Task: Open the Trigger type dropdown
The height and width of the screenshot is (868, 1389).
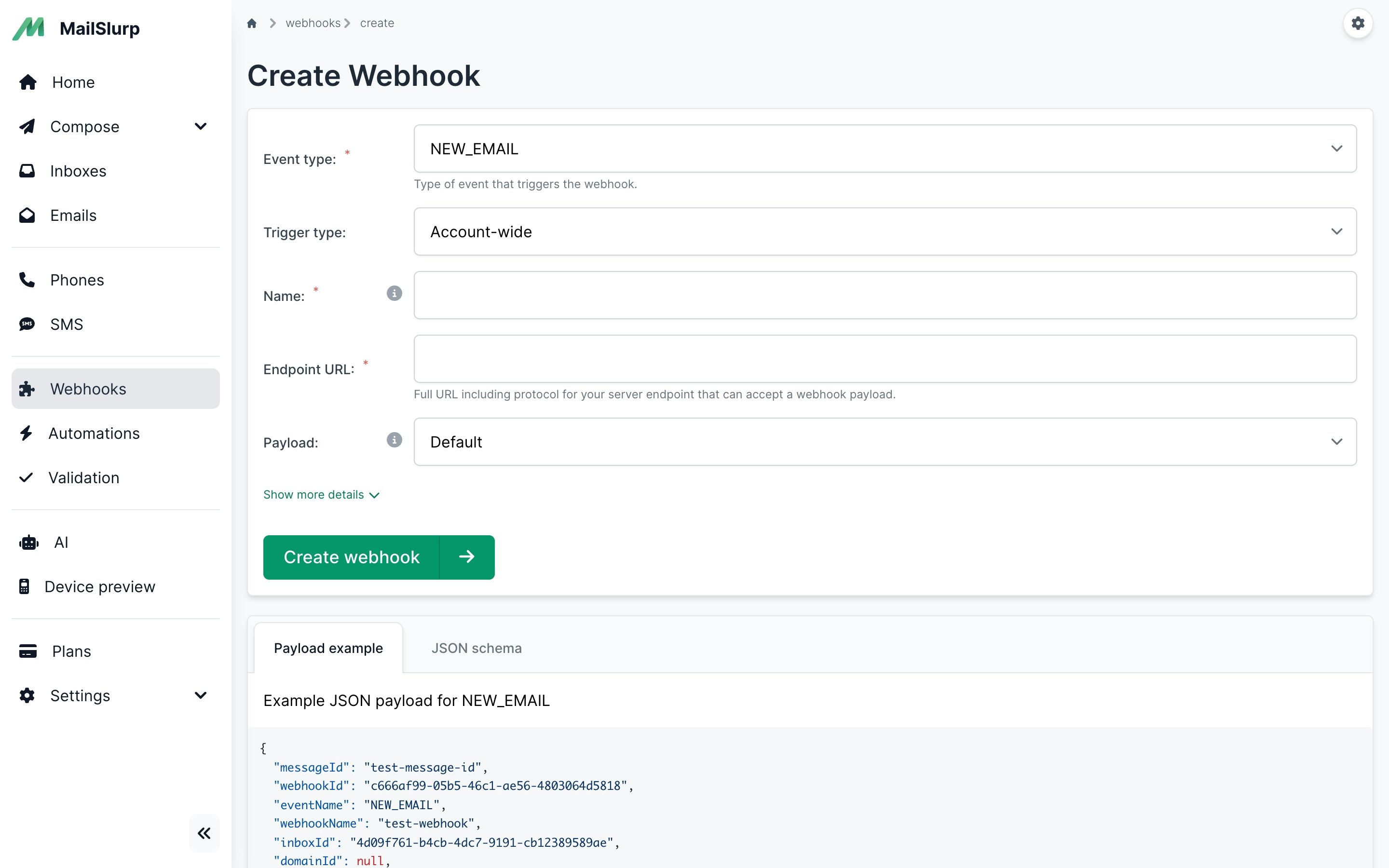Action: coord(885,231)
